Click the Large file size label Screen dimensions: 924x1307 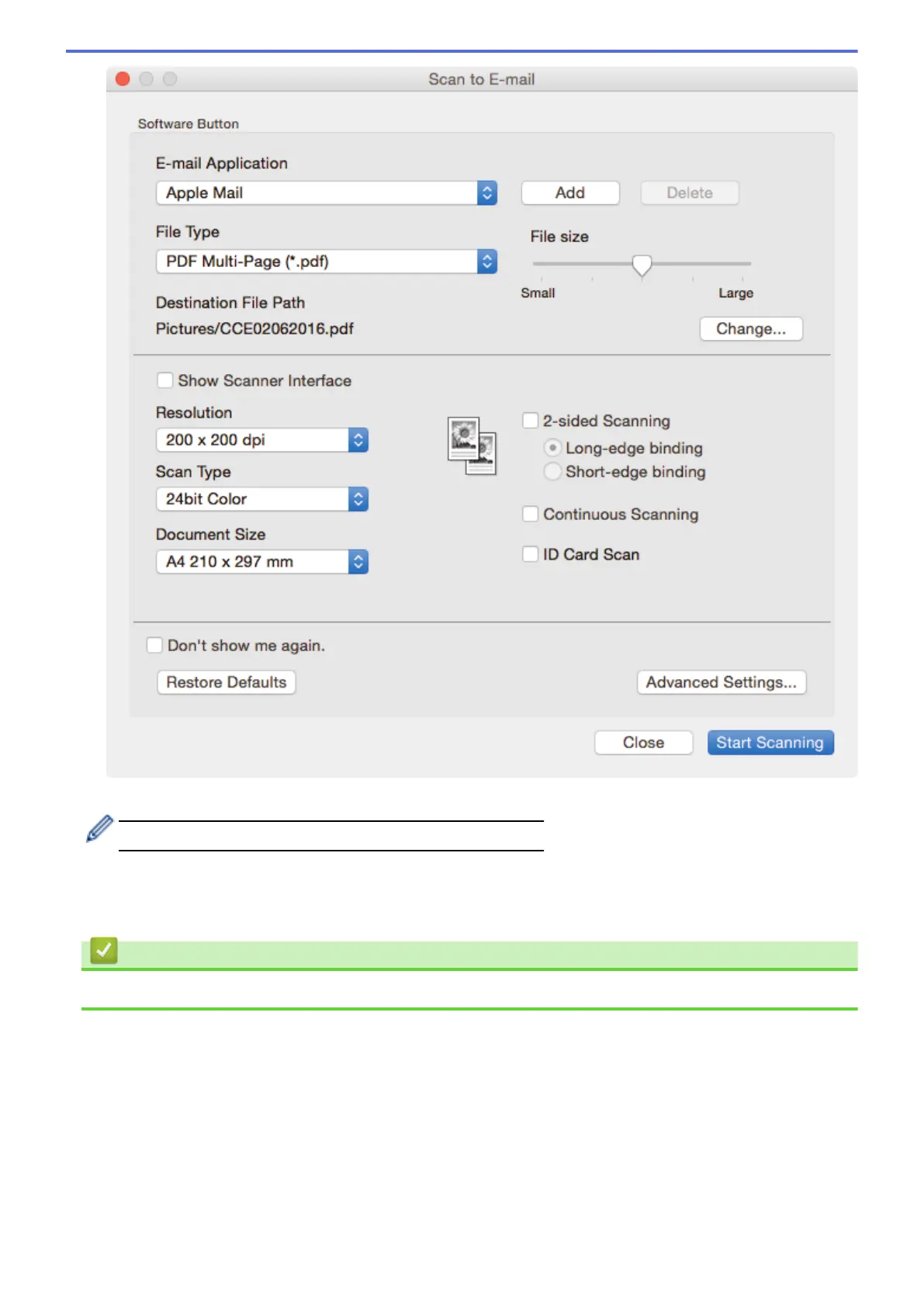(x=735, y=293)
